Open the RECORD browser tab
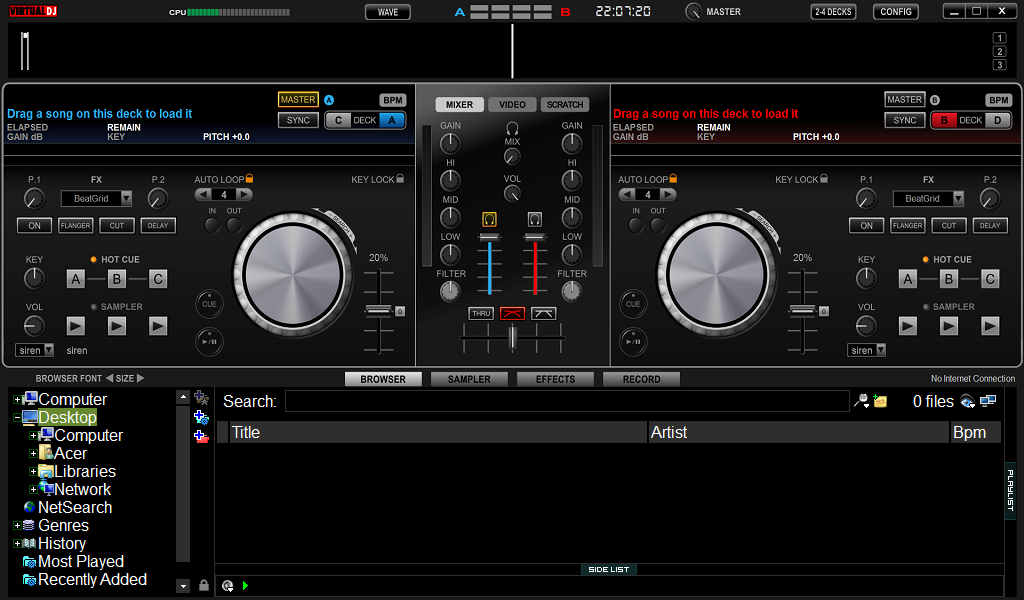The image size is (1024, 600). (641, 379)
